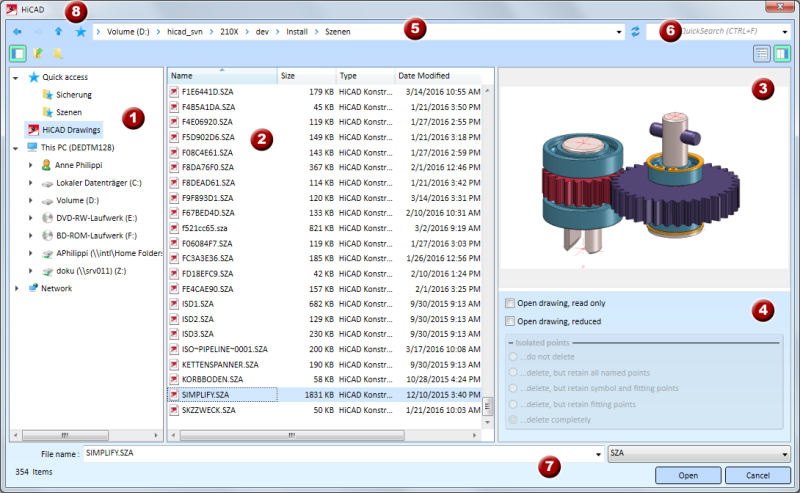The height and width of the screenshot is (493, 800).
Task: Go back with the blue back arrow
Action: click(x=17, y=32)
